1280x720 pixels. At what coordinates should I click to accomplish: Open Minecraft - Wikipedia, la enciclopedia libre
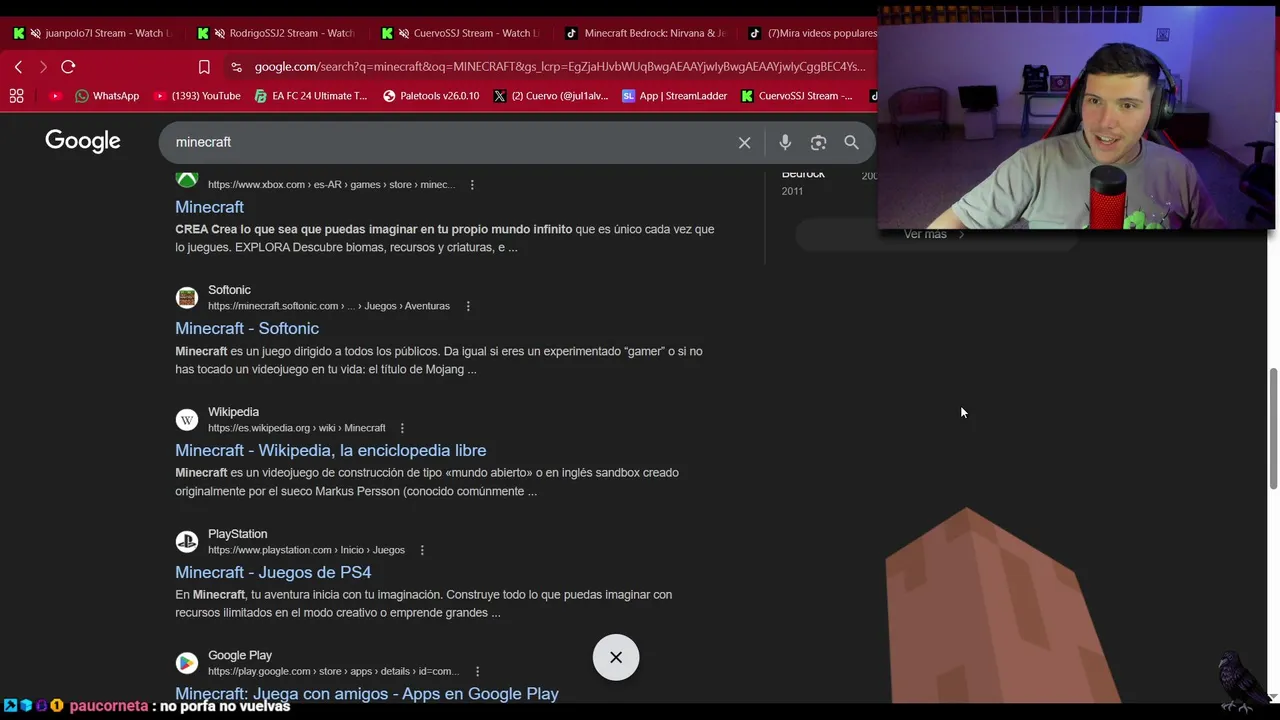coord(331,450)
